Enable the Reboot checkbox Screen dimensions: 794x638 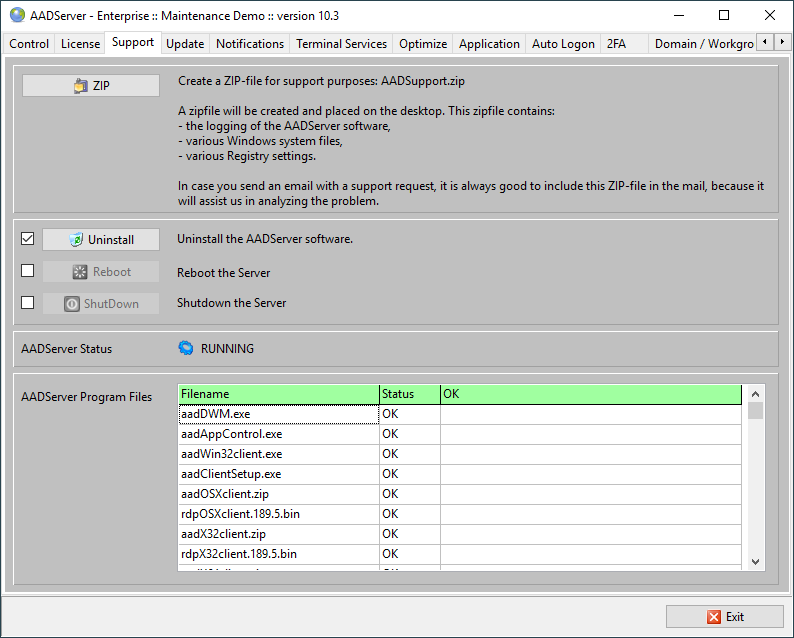(x=28, y=271)
